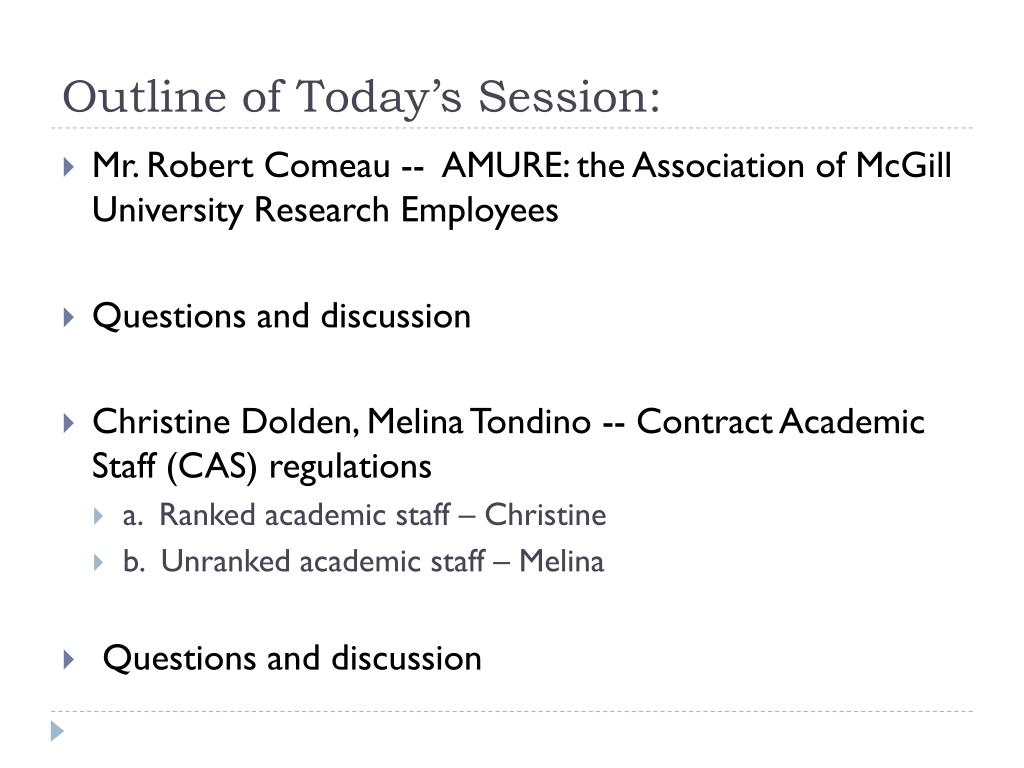This screenshot has height=768, width=1024.
Task: Click the slide title Outline of Today's Session
Action: coord(361,97)
